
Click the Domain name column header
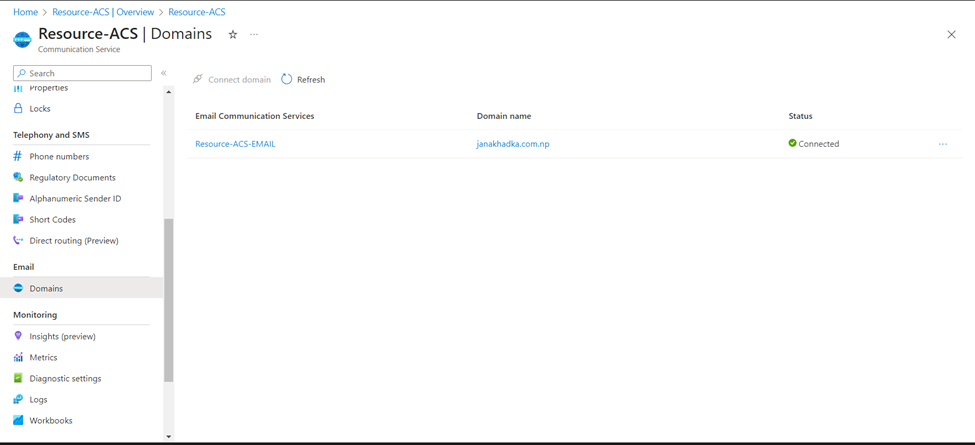(504, 116)
